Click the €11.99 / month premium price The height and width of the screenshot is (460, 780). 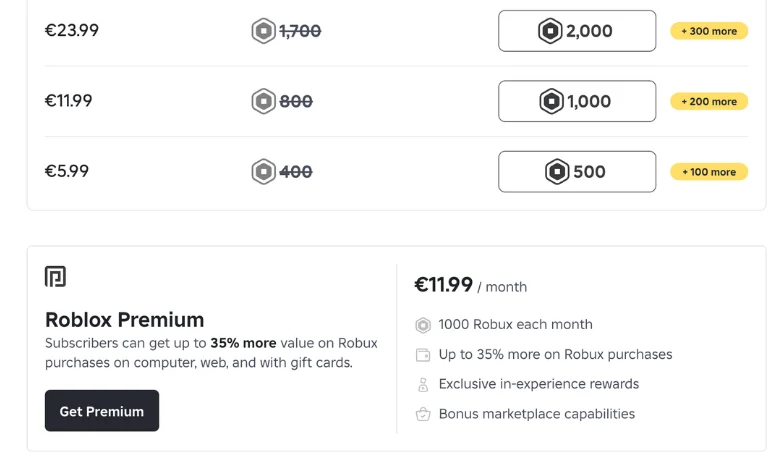471,285
